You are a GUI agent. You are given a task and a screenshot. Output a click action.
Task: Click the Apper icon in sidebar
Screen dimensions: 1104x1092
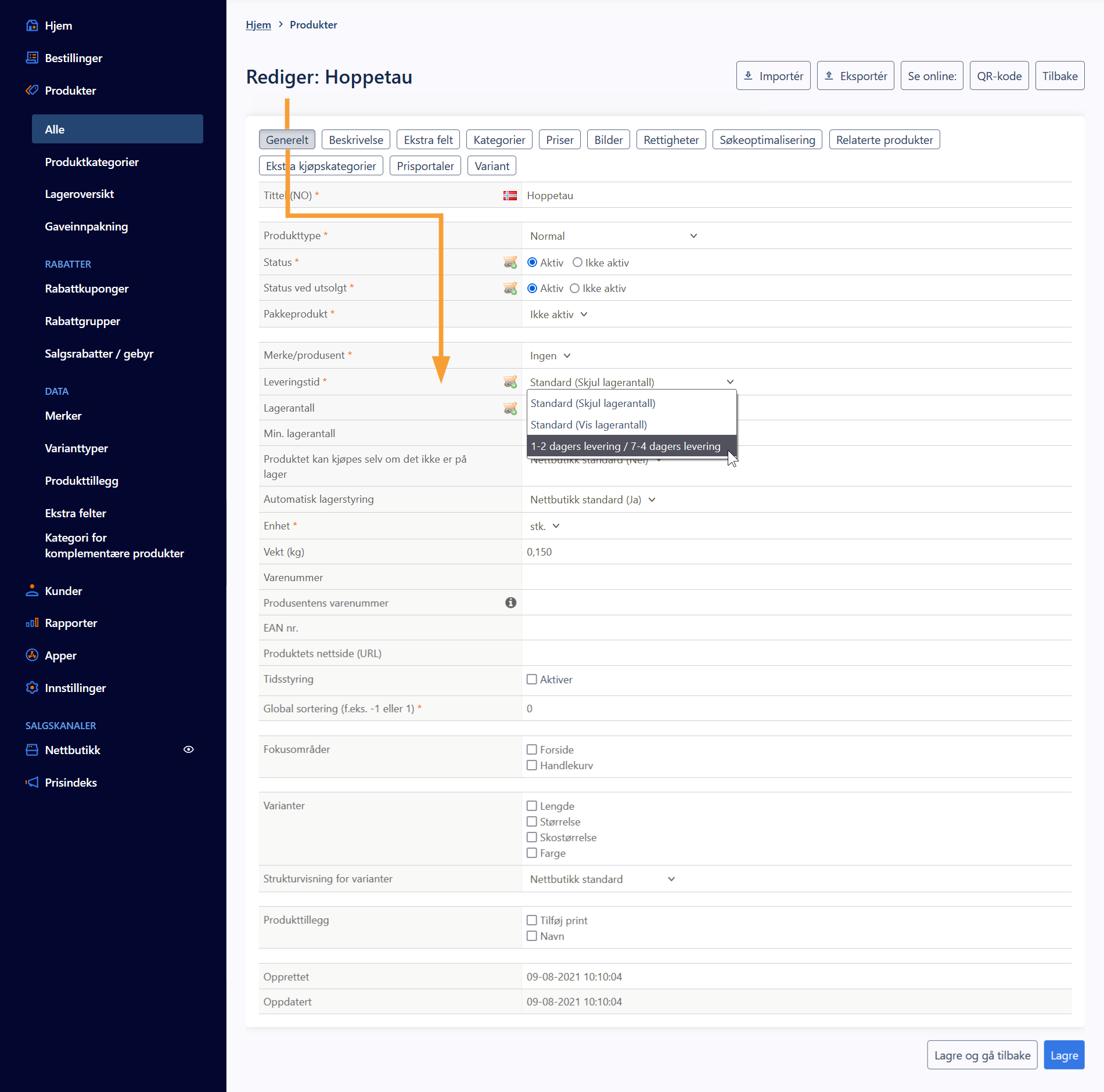(x=32, y=655)
